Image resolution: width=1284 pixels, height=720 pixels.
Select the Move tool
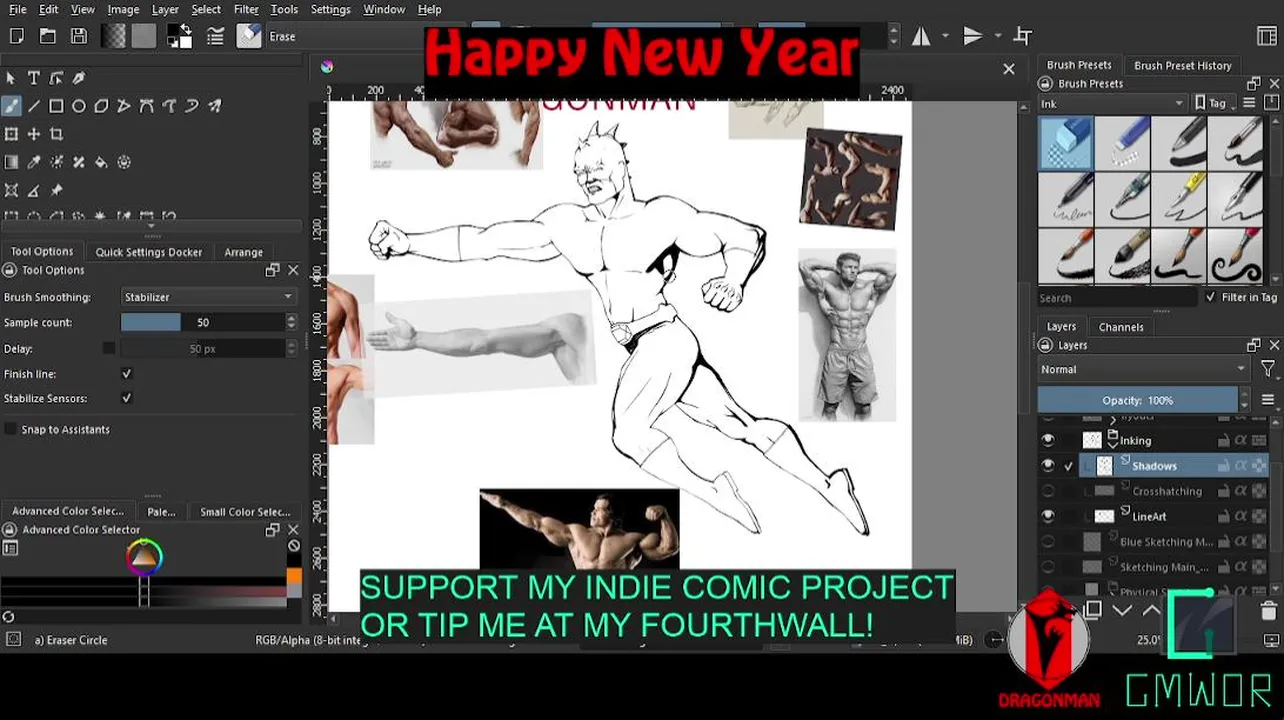tap(33, 134)
